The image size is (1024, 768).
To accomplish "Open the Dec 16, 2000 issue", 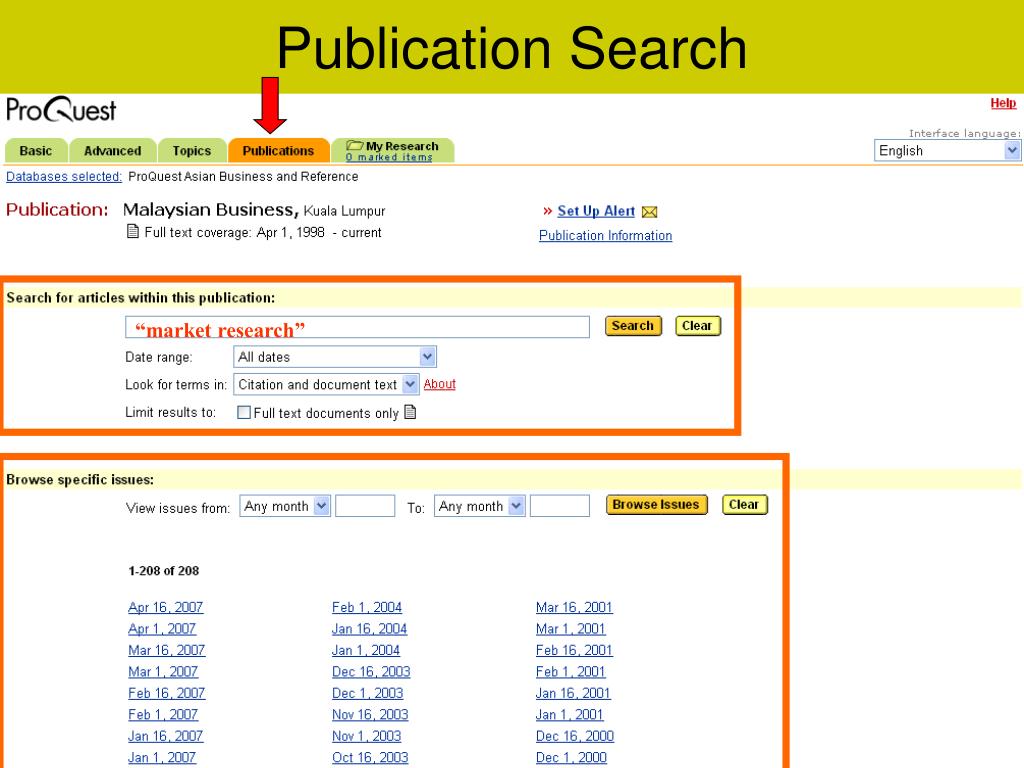I will pos(575,737).
